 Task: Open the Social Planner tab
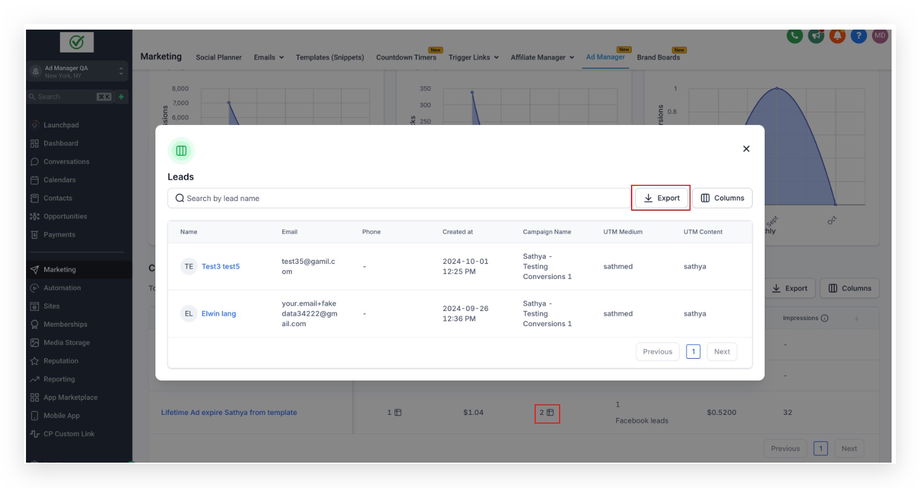[218, 57]
